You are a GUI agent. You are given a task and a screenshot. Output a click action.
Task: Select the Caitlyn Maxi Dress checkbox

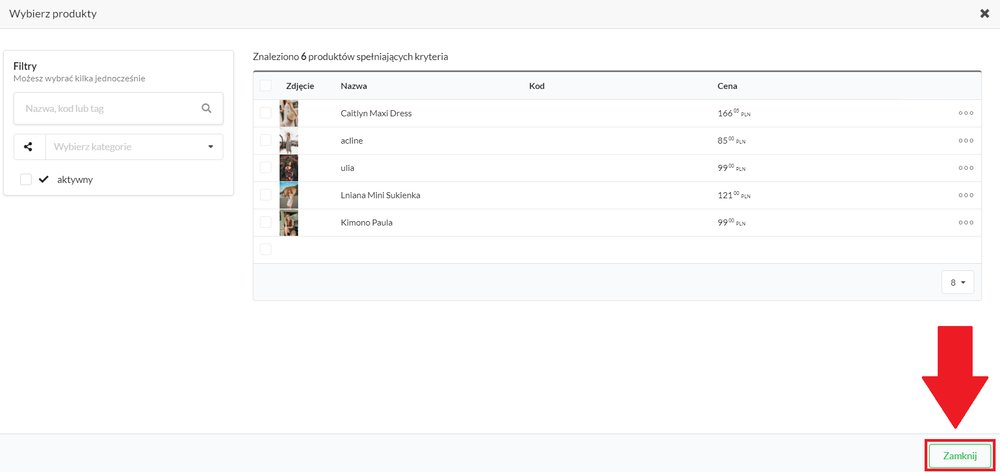point(265,113)
